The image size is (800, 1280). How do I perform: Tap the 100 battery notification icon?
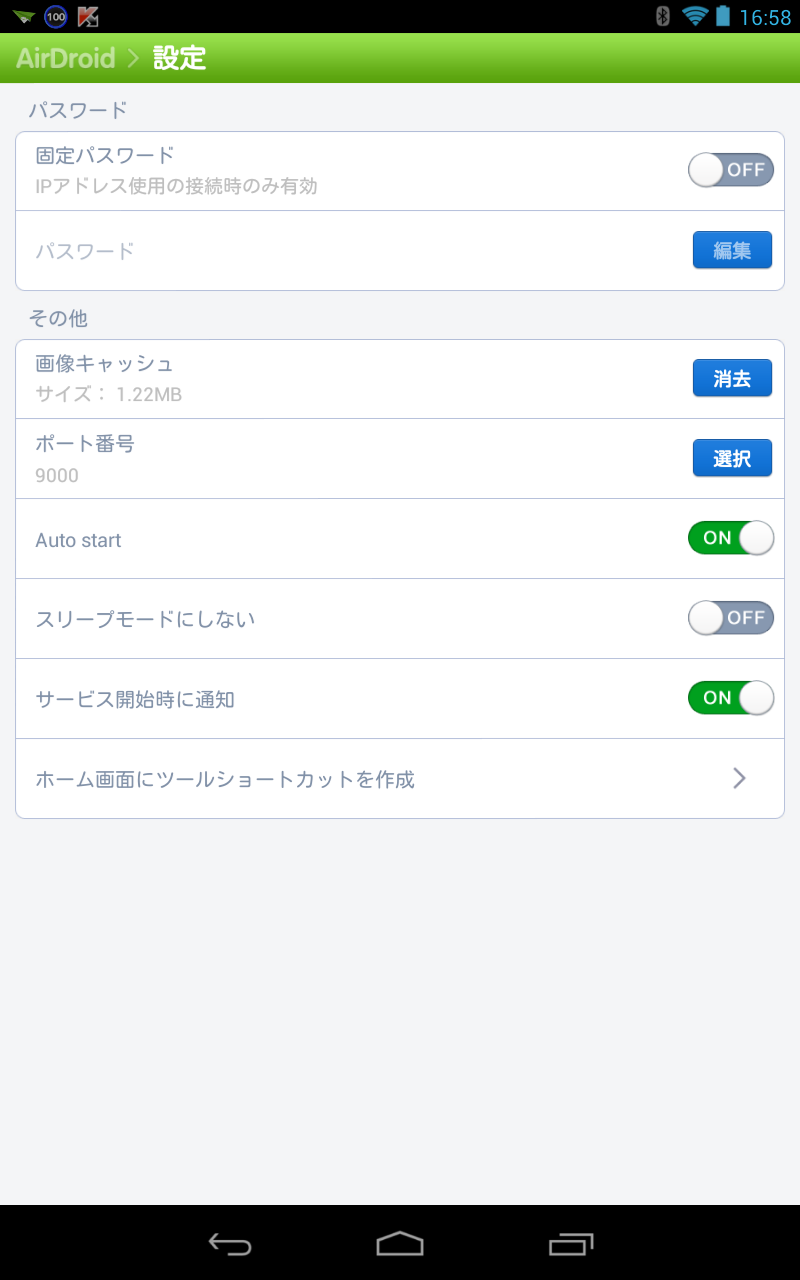56,16
